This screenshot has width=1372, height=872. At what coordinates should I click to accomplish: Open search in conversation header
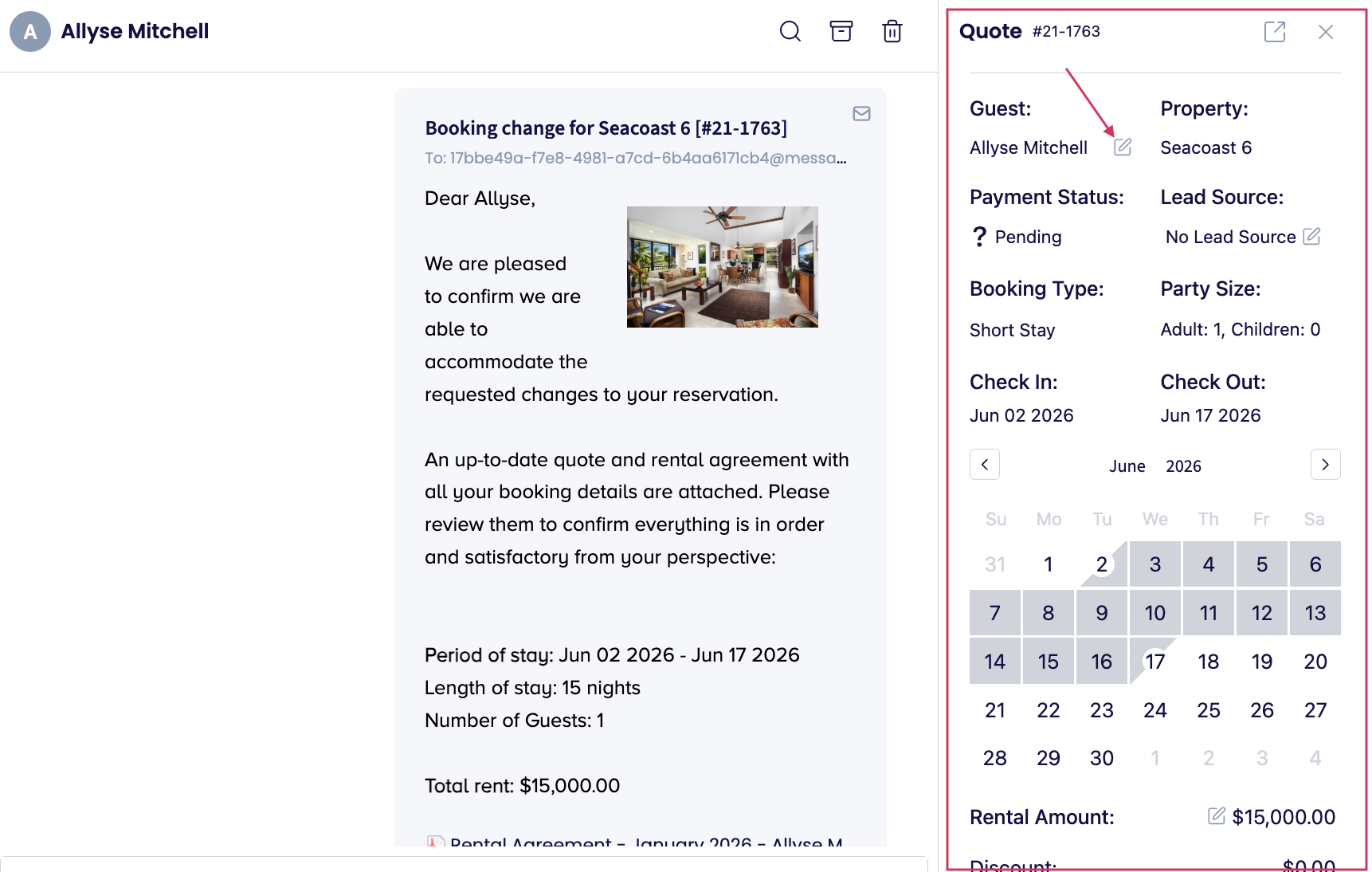(790, 31)
